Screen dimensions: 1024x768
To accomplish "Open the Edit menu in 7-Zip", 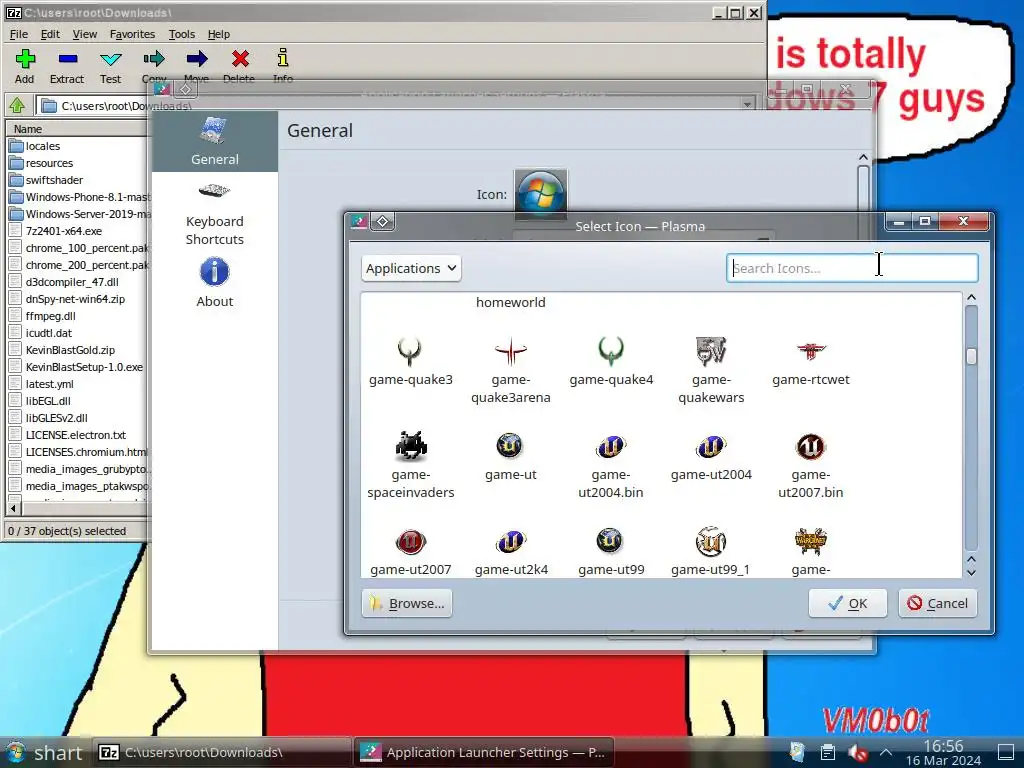I will coord(50,34).
